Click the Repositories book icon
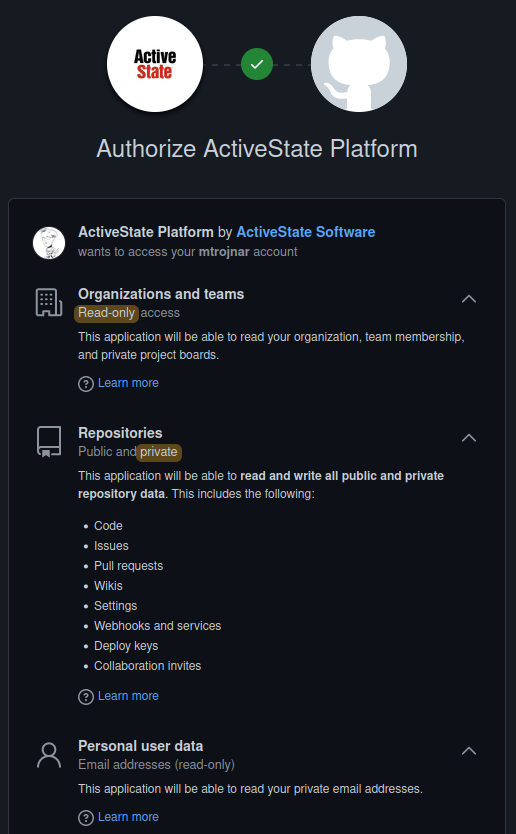 coord(49,441)
